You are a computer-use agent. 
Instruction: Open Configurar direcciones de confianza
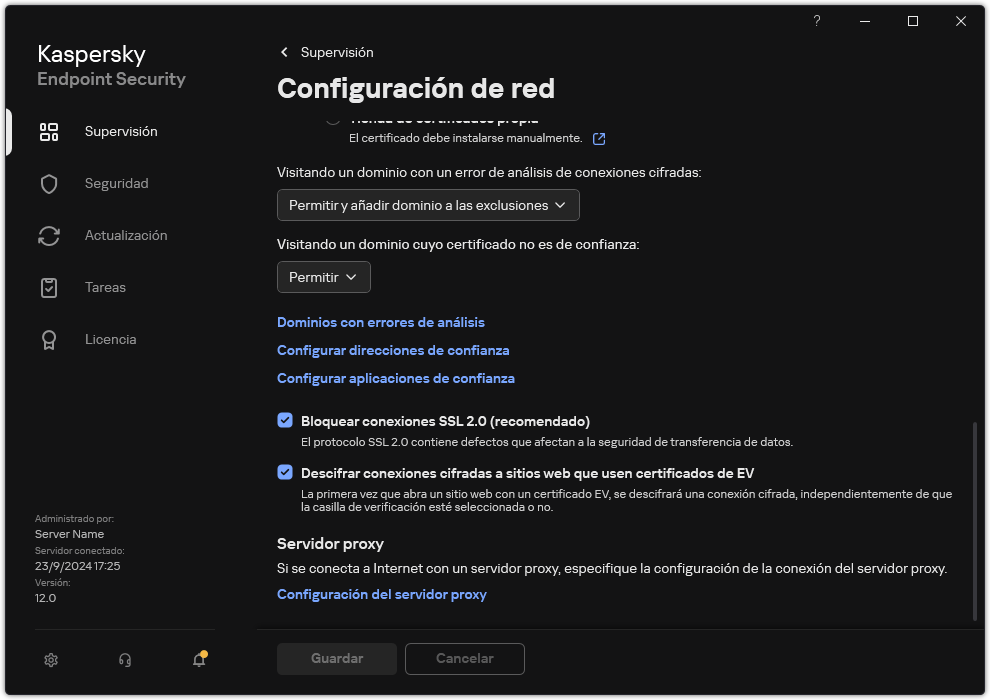[x=393, y=350]
